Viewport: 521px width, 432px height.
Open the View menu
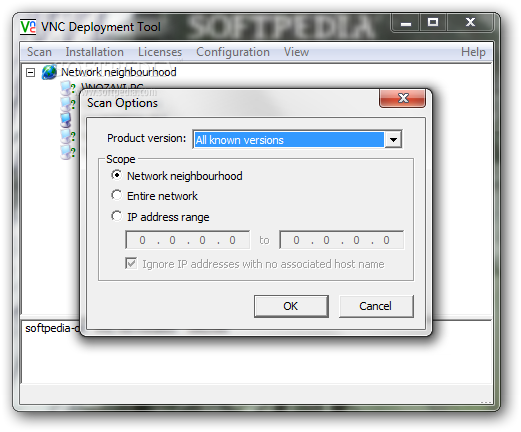pyautogui.click(x=296, y=52)
